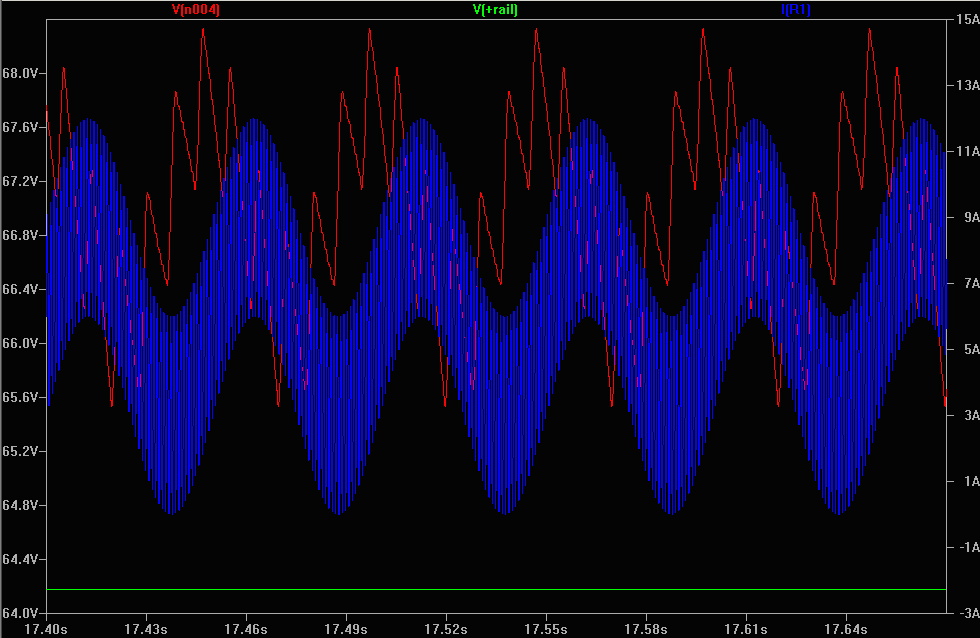This screenshot has width=980, height=638.
Task: Click the 66.0V left axis label
Action: 20,343
